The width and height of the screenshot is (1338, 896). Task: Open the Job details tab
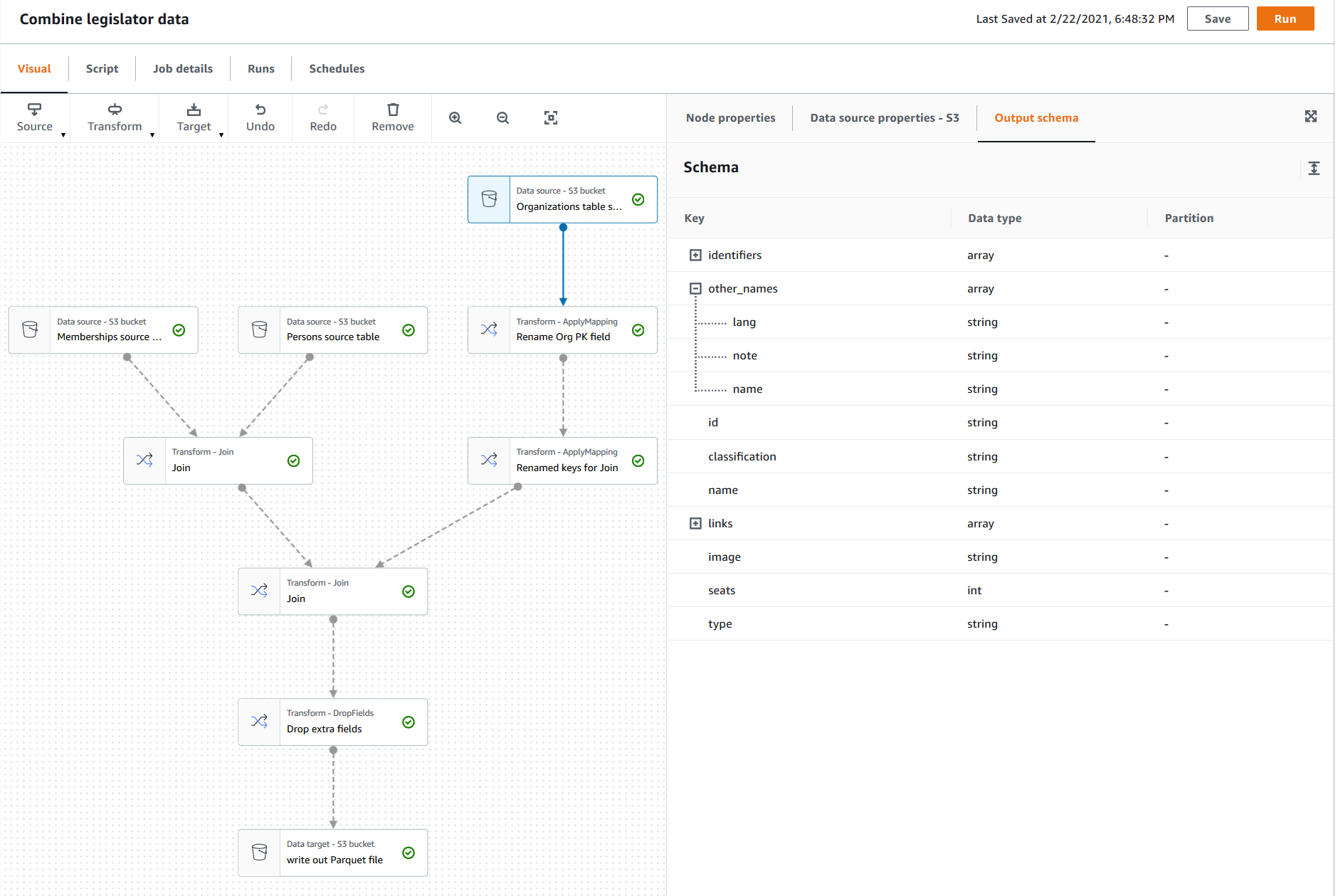coord(183,68)
